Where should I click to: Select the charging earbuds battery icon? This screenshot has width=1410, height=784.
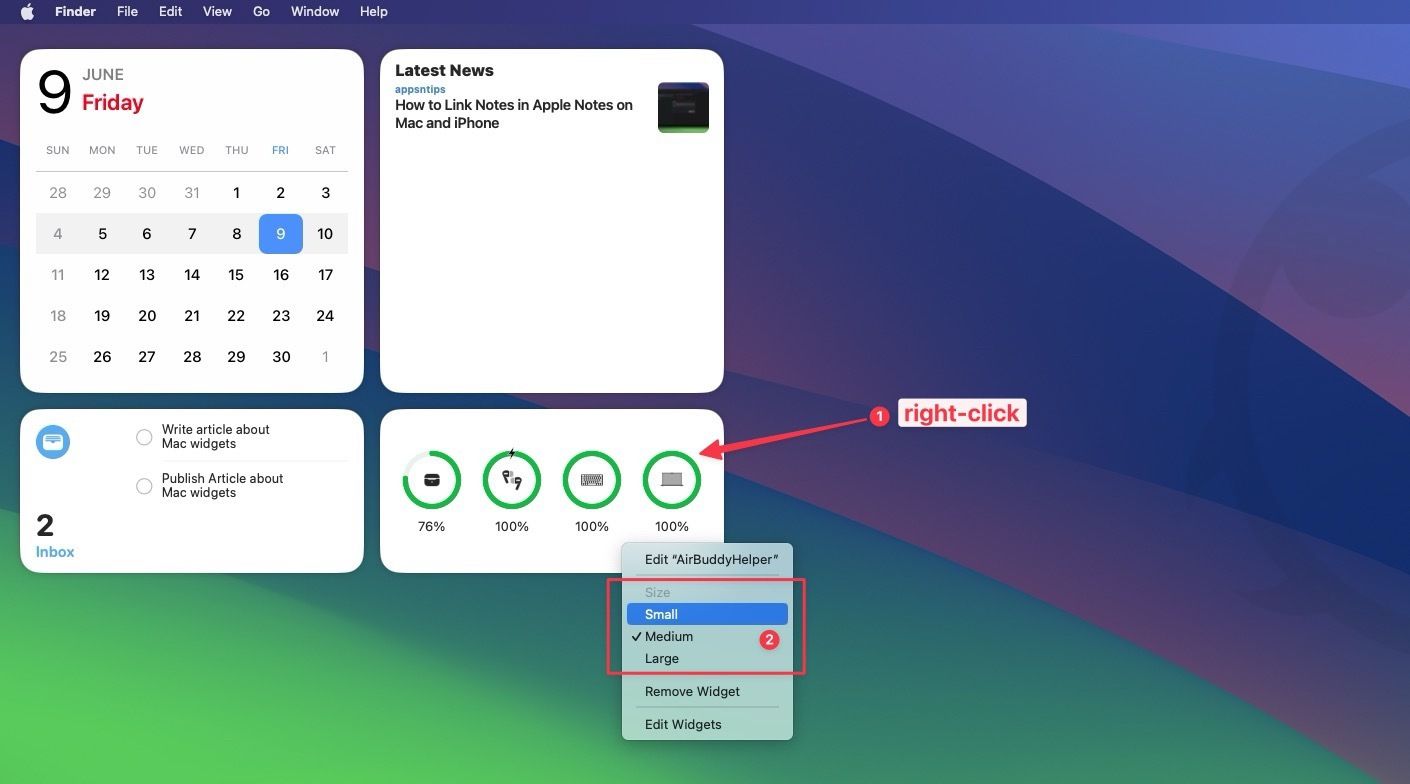(x=511, y=479)
